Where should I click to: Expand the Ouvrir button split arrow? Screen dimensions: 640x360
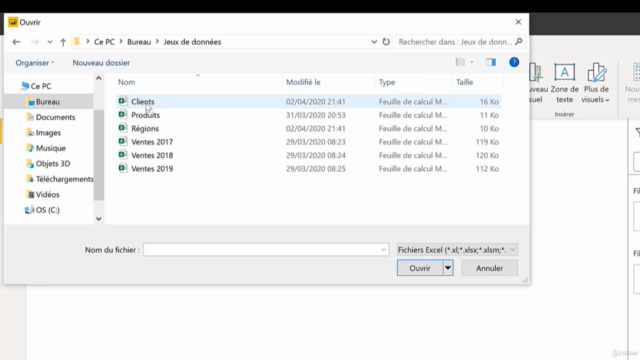[x=448, y=268]
